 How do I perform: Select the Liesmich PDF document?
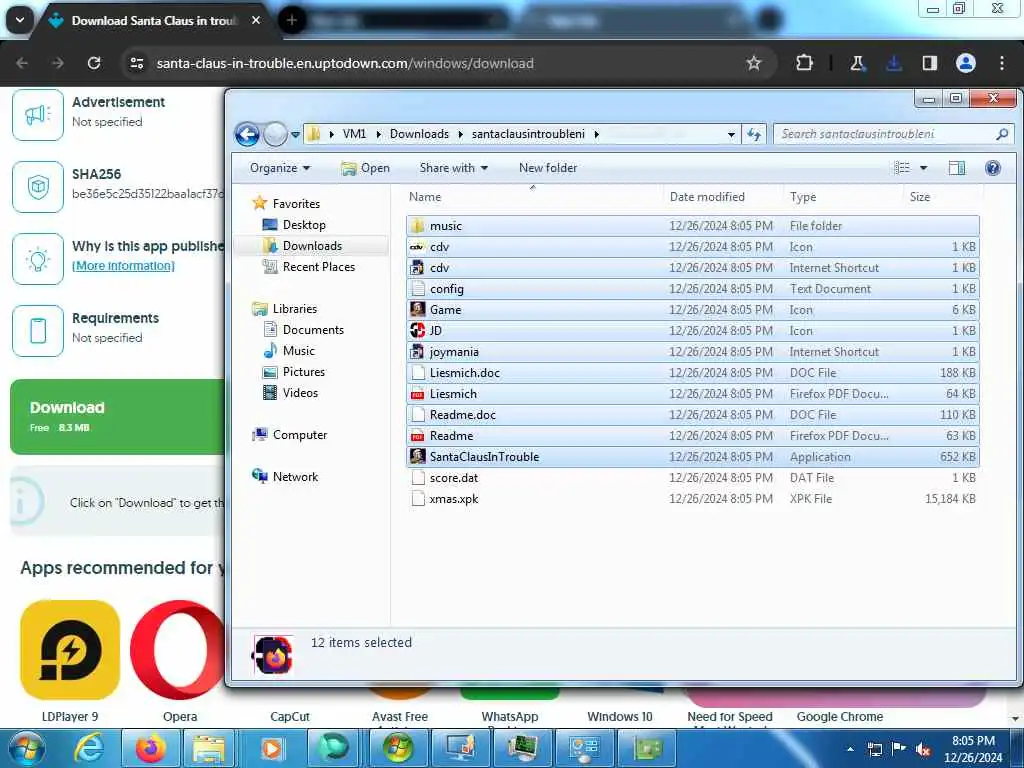pos(692,394)
